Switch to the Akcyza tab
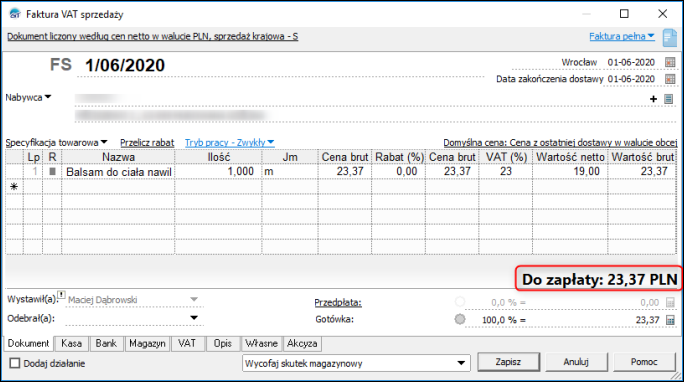684x382 pixels. click(302, 343)
